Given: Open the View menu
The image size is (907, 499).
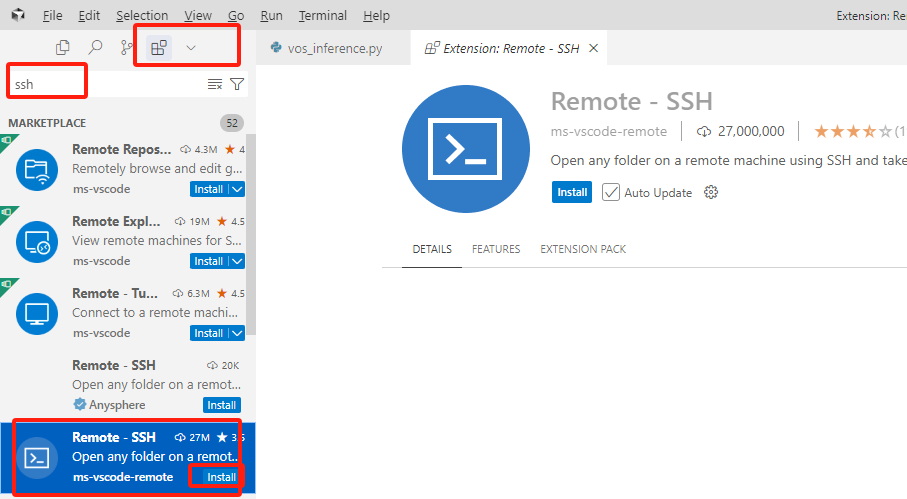Looking at the screenshot, I should 198,16.
